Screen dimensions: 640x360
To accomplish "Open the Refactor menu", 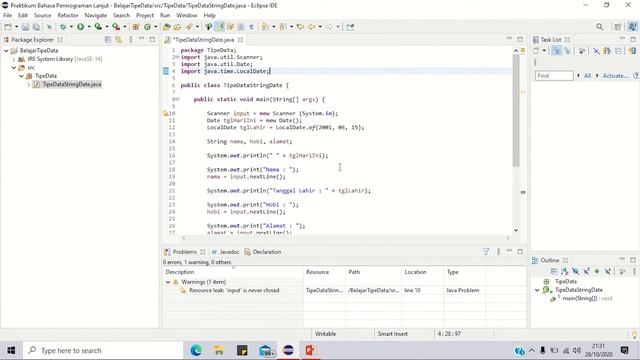I will point(68,16).
